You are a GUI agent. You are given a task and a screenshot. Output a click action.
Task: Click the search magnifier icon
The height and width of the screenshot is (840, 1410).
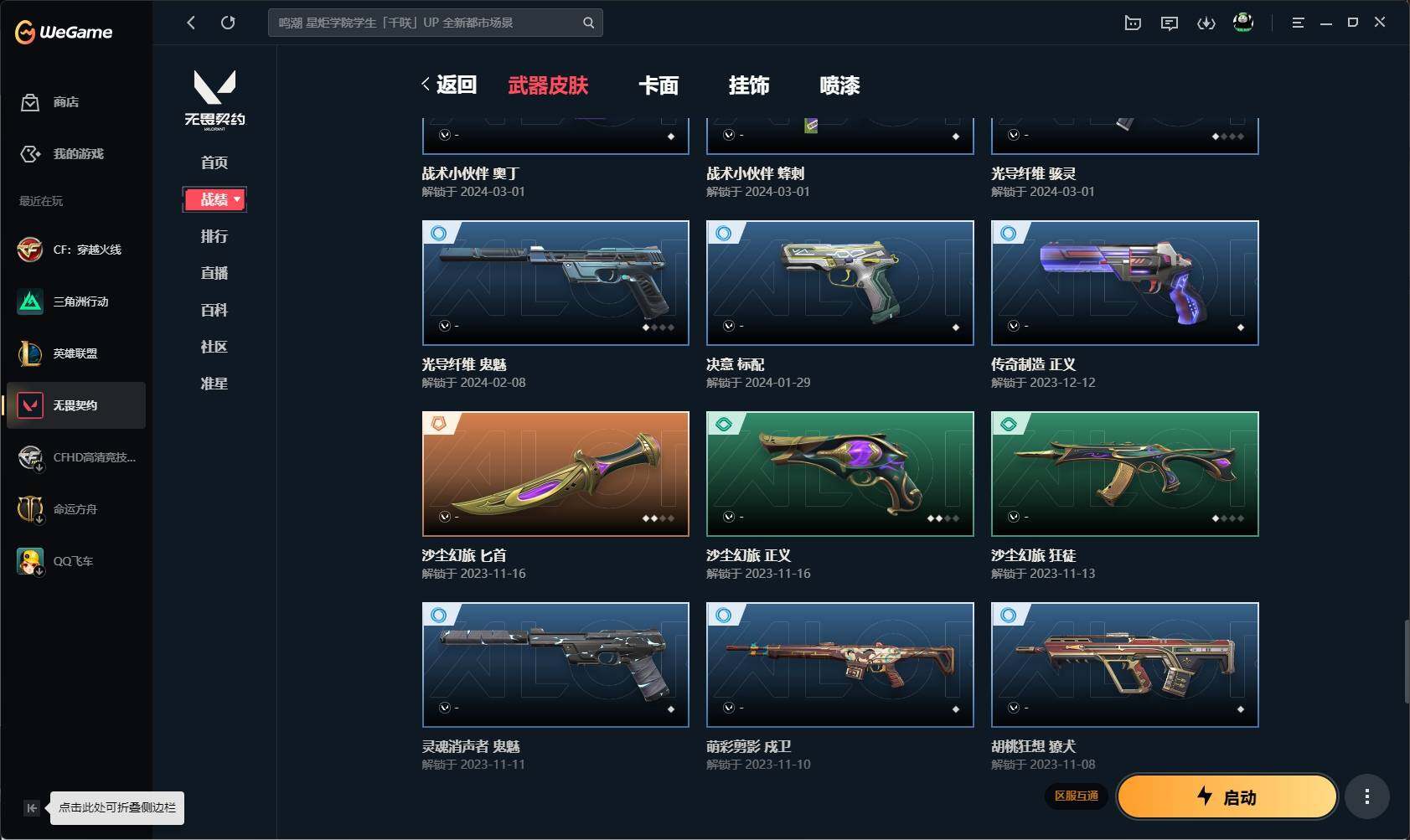[x=588, y=23]
